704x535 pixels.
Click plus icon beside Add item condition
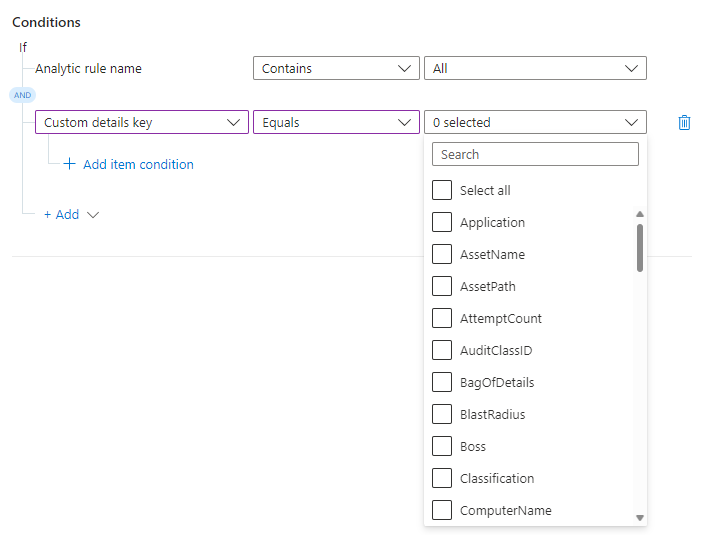(69, 164)
